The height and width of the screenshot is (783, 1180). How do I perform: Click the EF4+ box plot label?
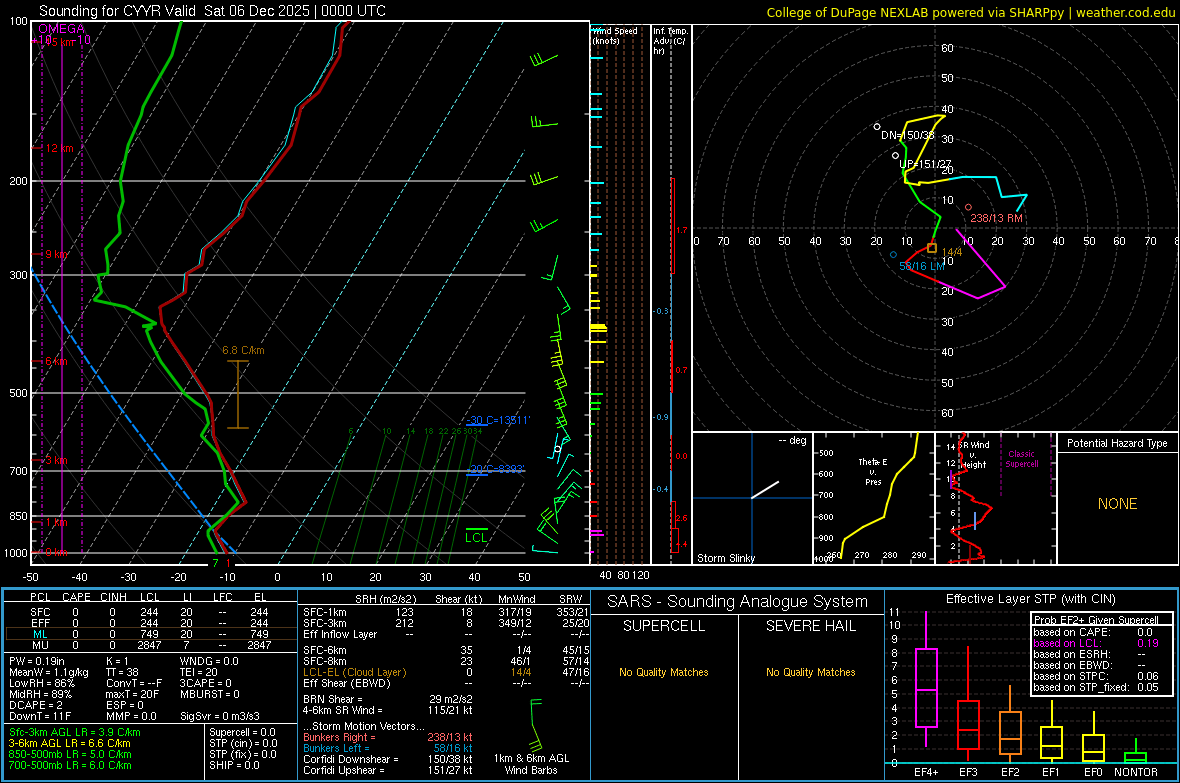(x=926, y=772)
